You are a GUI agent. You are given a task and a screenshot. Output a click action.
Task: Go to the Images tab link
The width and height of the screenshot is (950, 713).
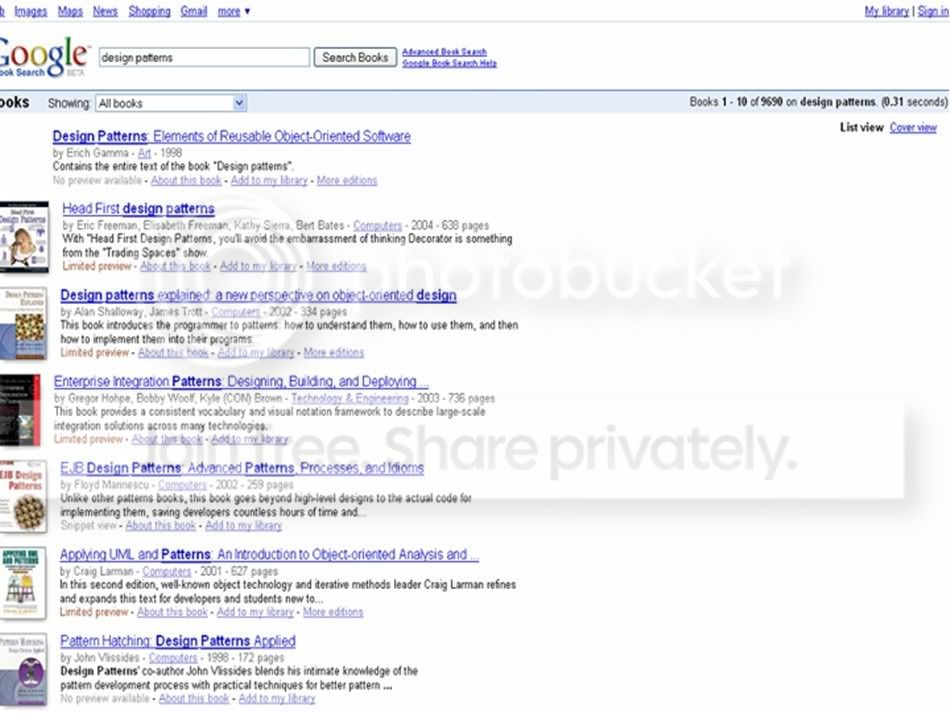pyautogui.click(x=30, y=11)
